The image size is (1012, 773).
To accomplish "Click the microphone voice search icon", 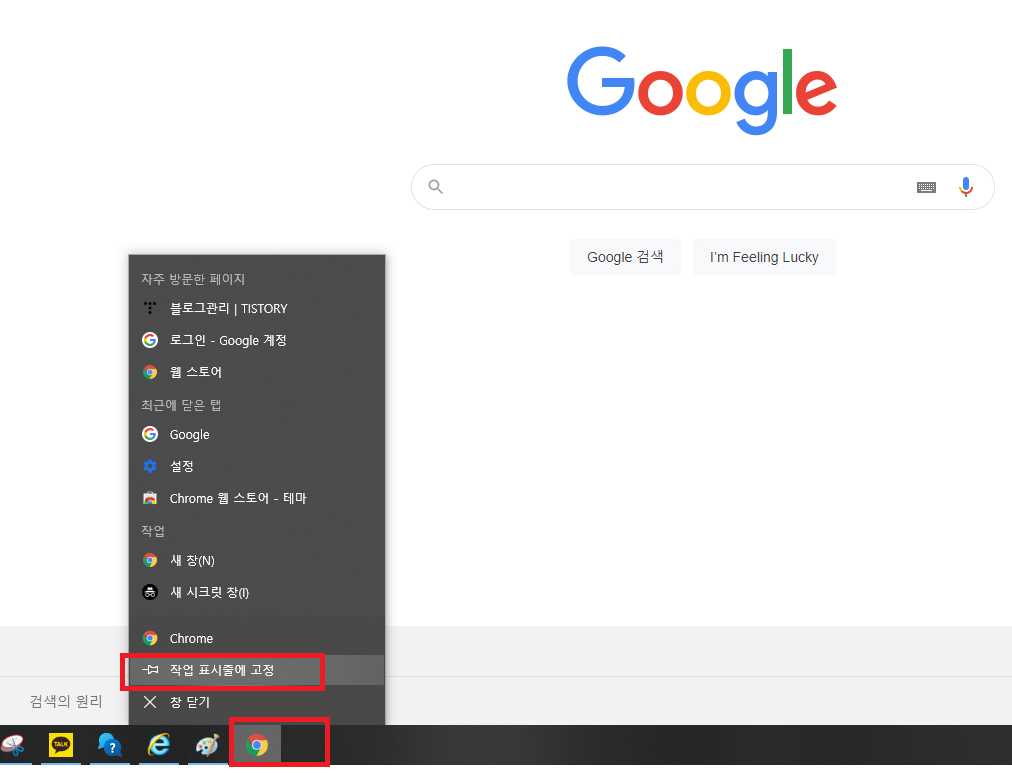I will [x=966, y=187].
